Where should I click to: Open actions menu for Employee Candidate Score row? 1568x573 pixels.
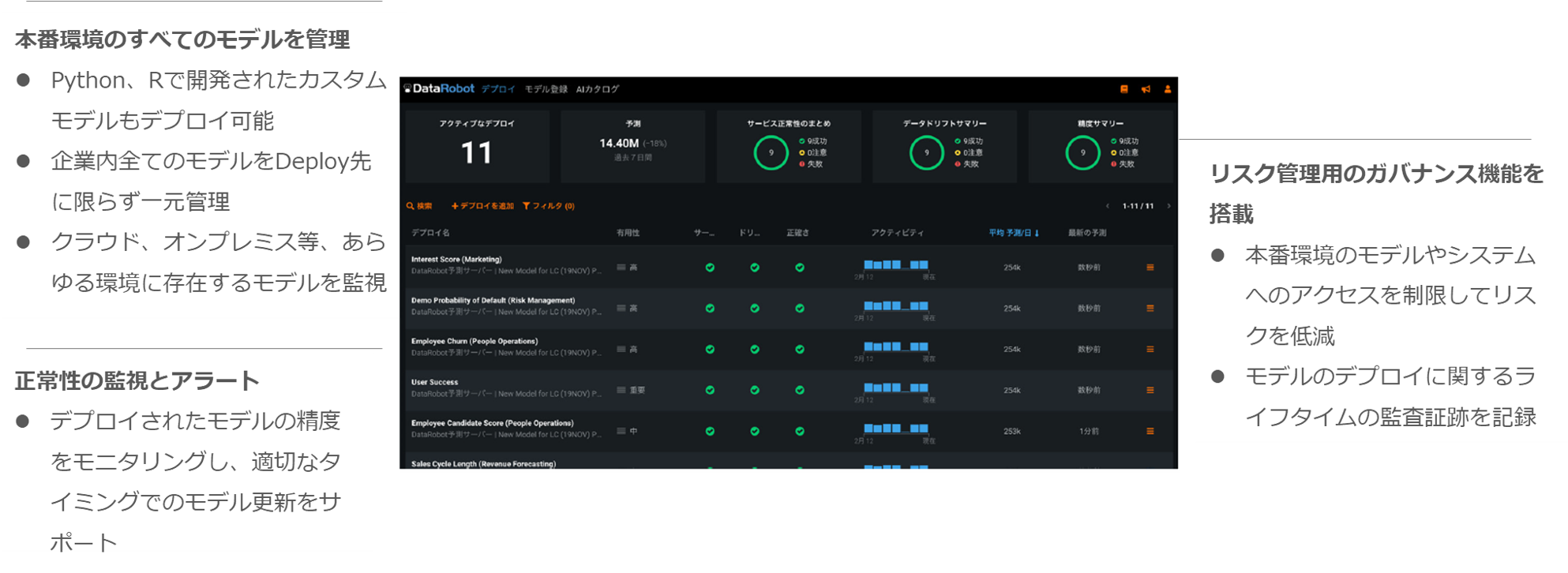[x=1150, y=432]
